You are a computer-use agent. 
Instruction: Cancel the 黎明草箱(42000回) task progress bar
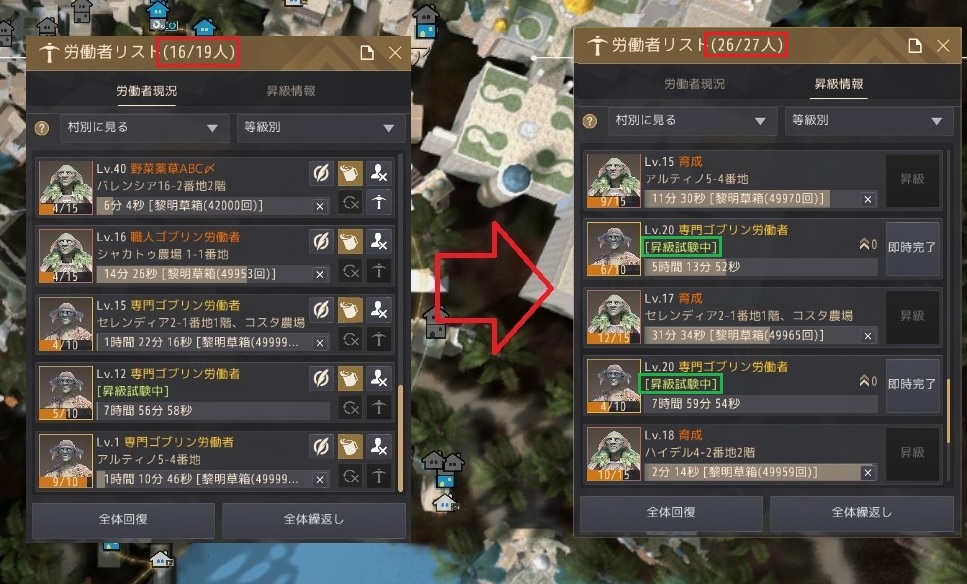click(319, 206)
